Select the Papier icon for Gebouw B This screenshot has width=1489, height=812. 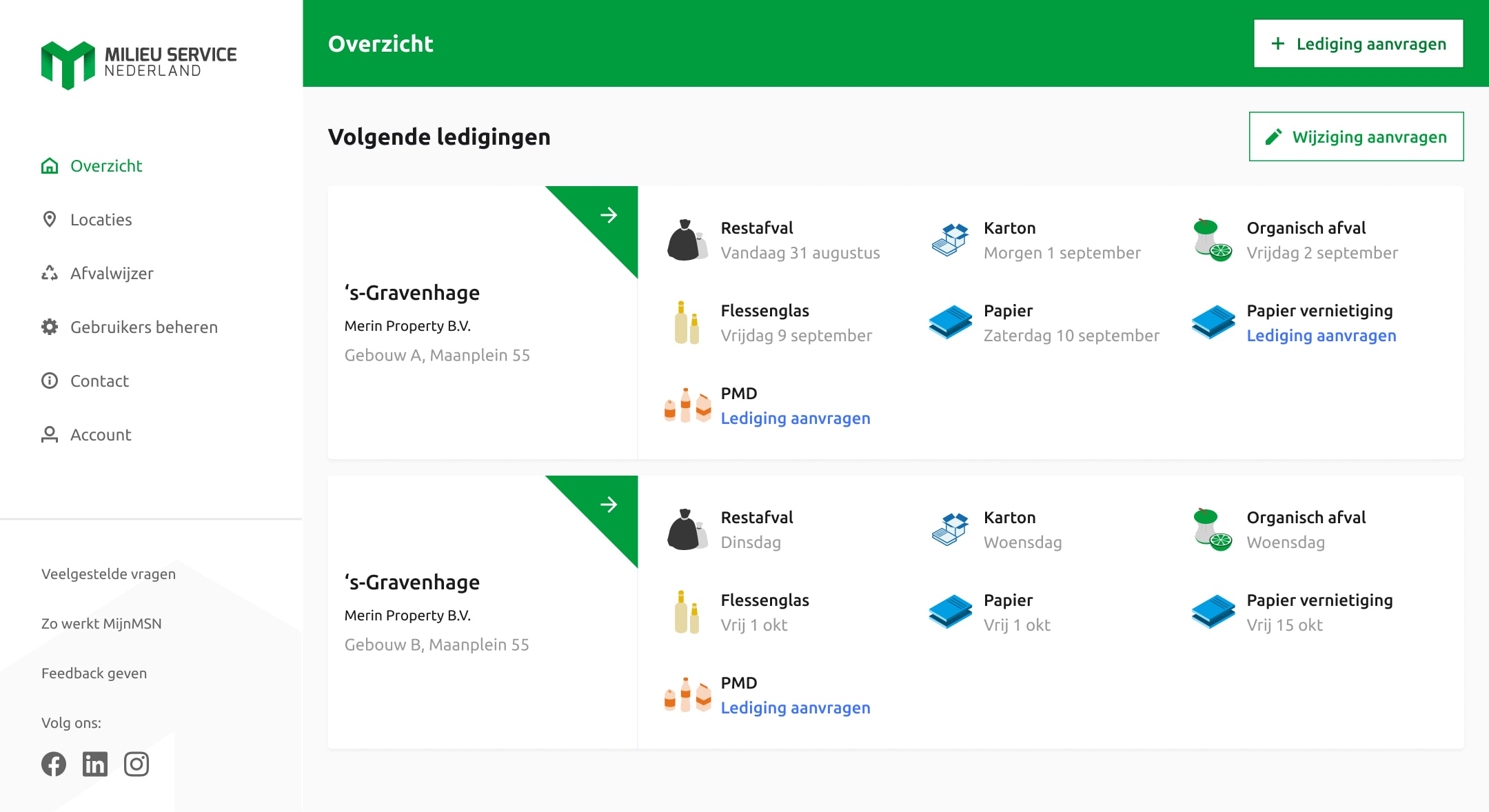click(949, 612)
